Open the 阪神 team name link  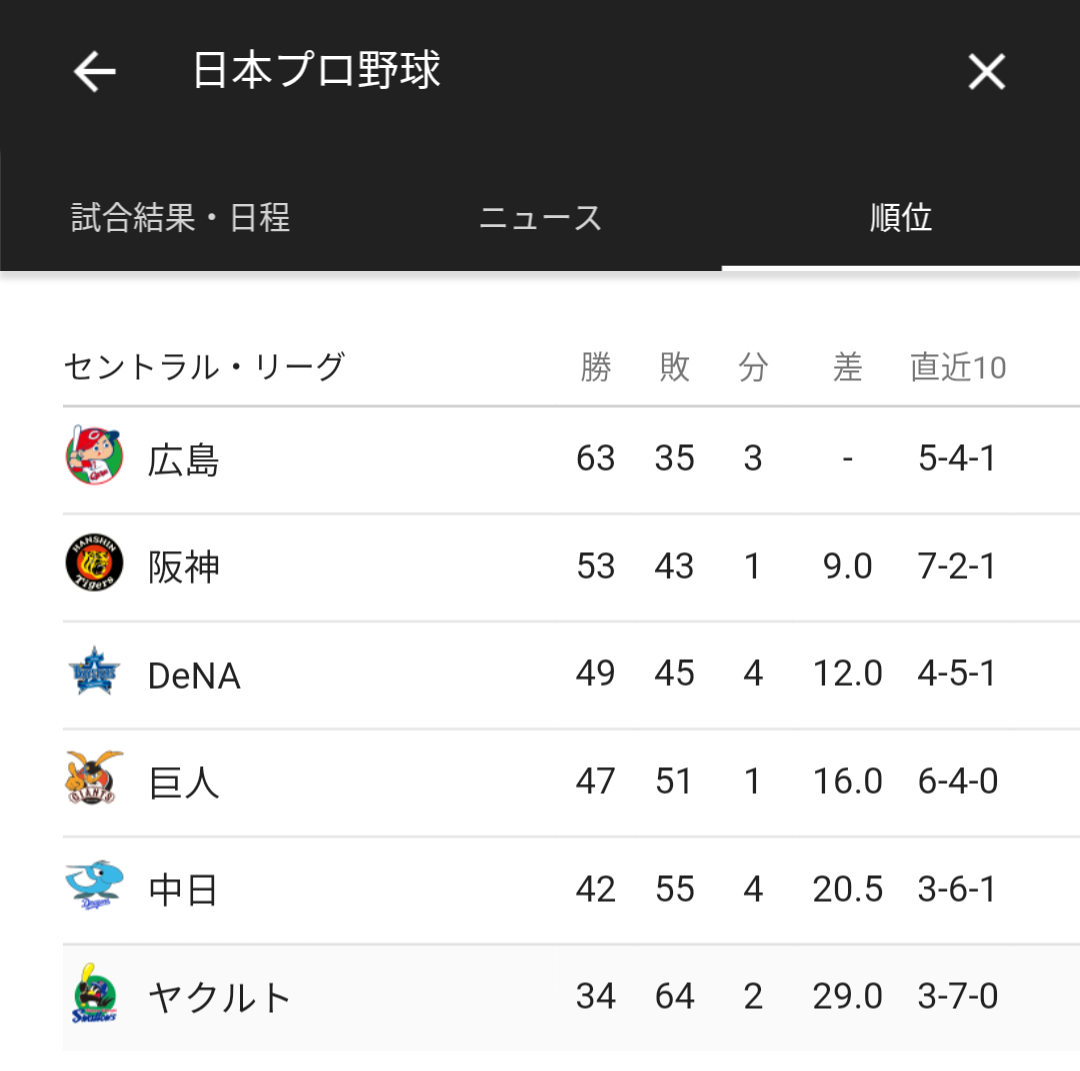[183, 568]
